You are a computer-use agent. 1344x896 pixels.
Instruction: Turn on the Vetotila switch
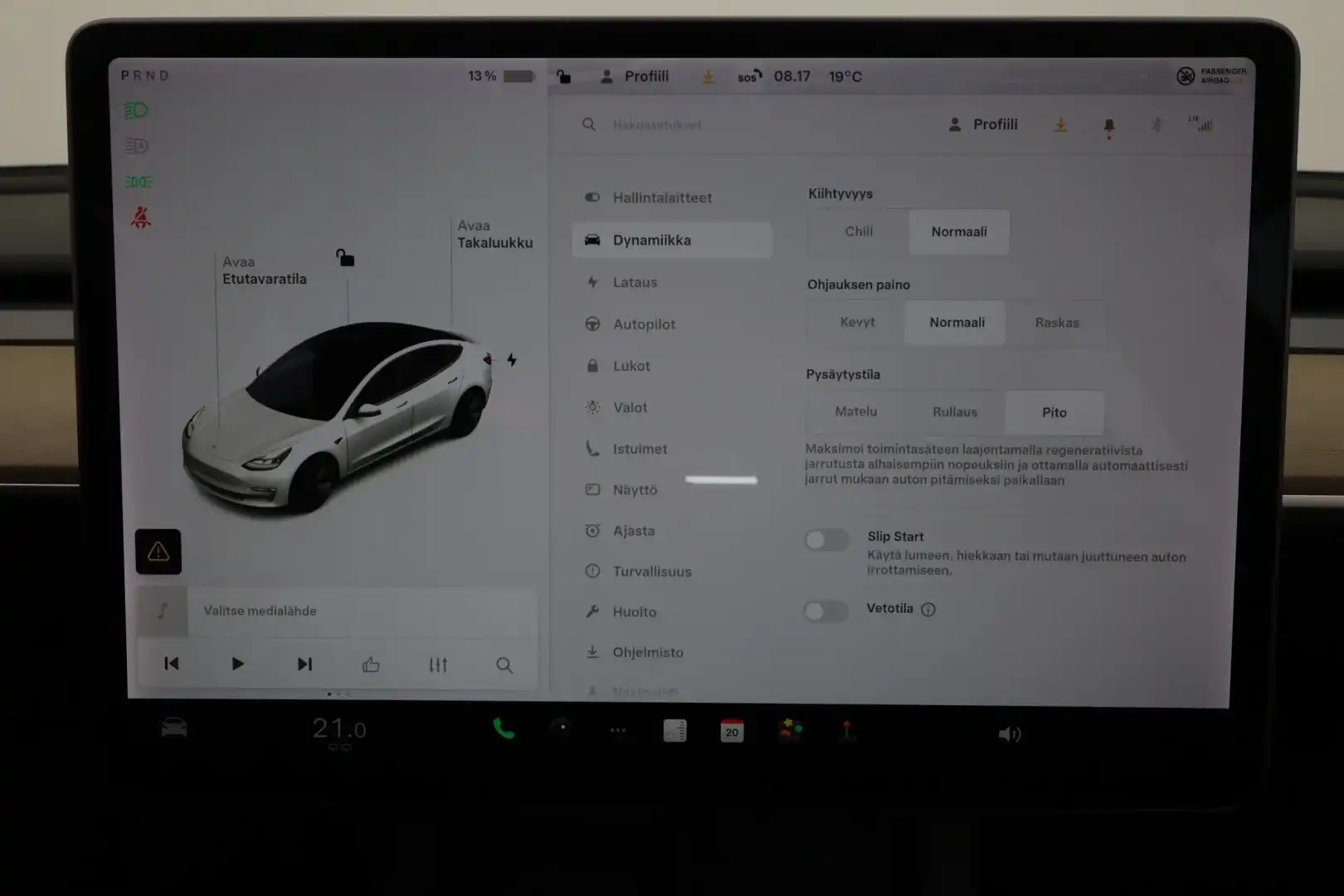825,611
